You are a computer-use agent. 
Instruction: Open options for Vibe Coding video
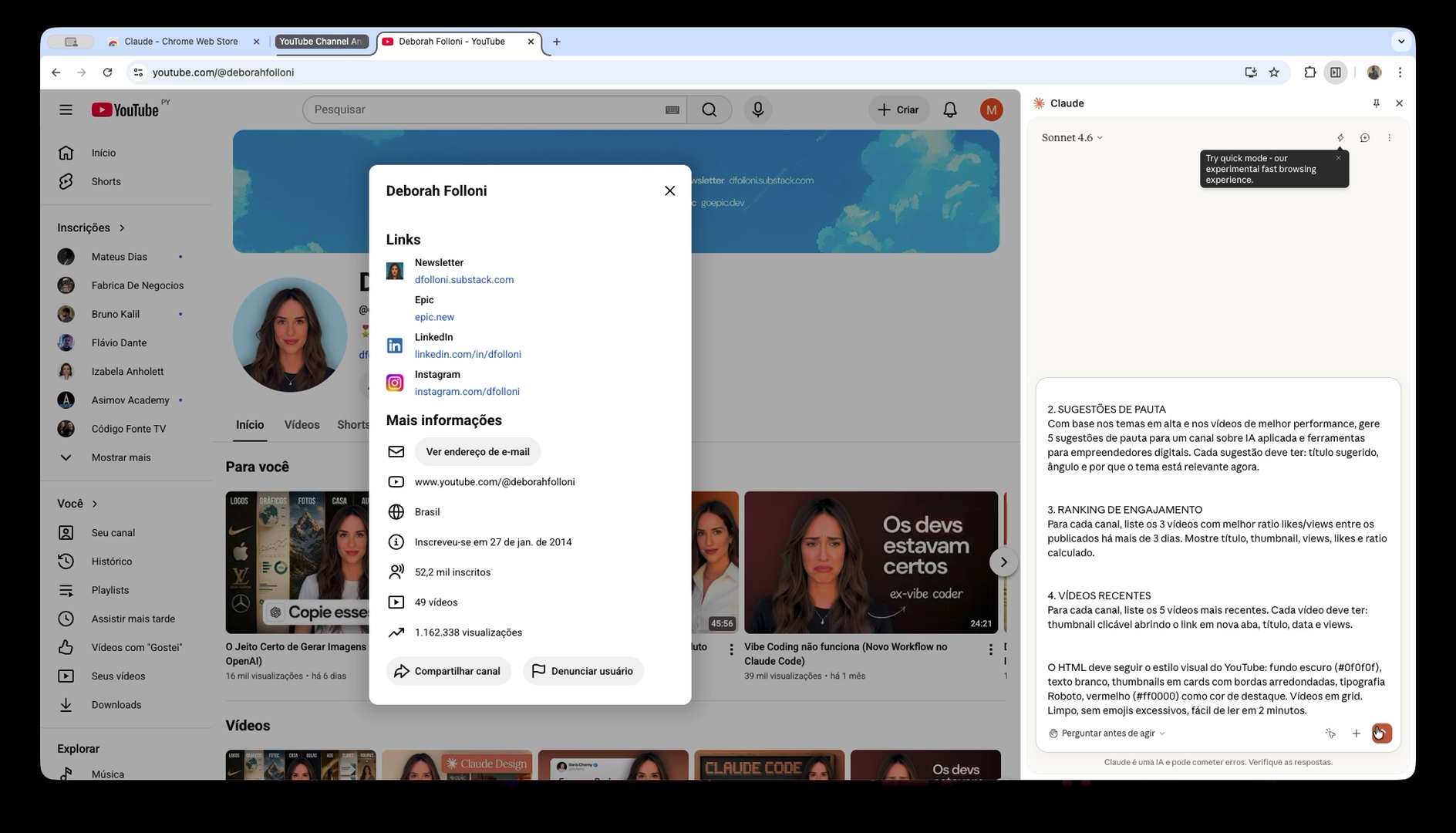[x=990, y=650]
